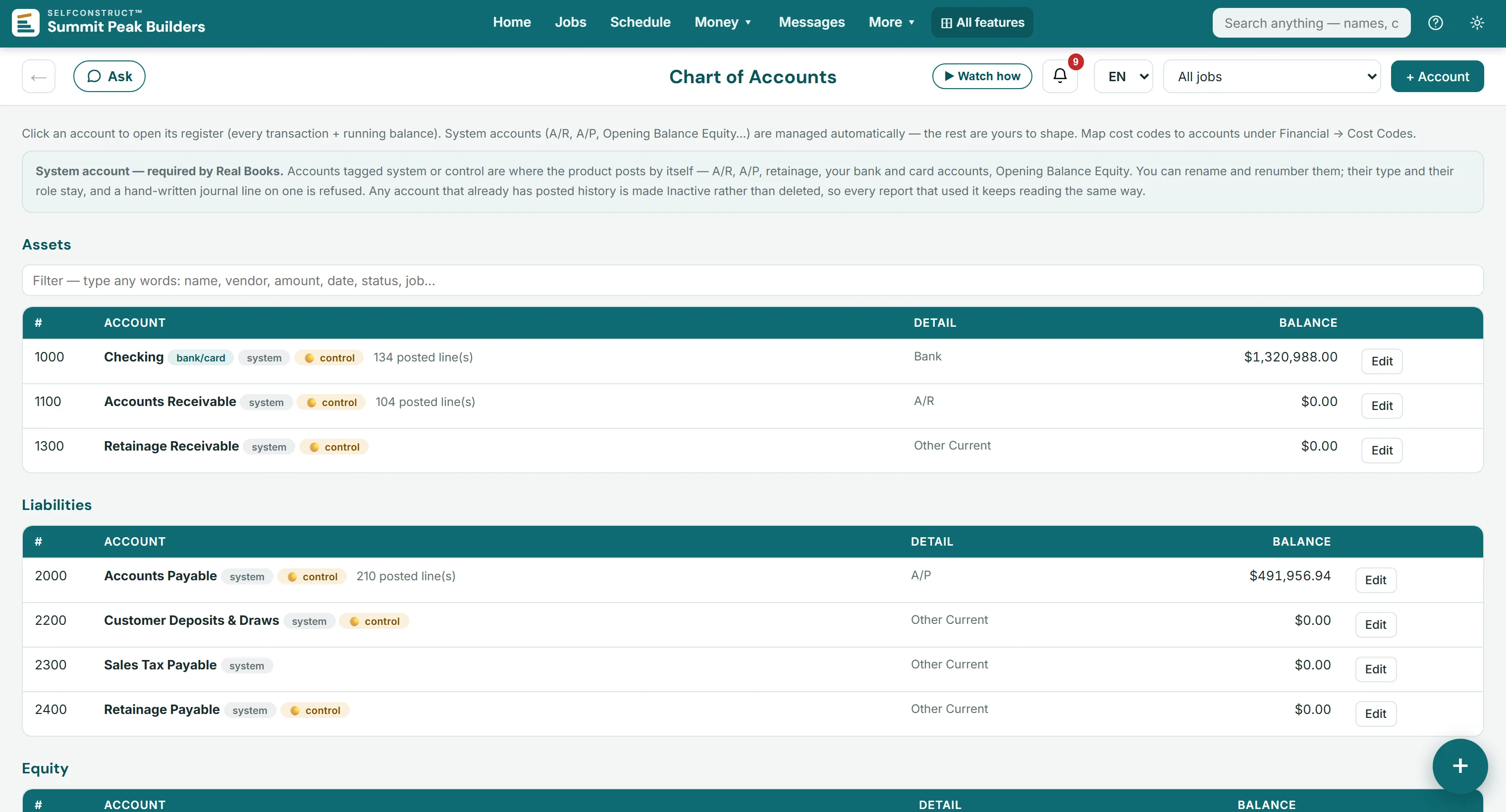Click the 210 posted line(s) text
Viewport: 1506px width, 812px height.
(x=406, y=576)
